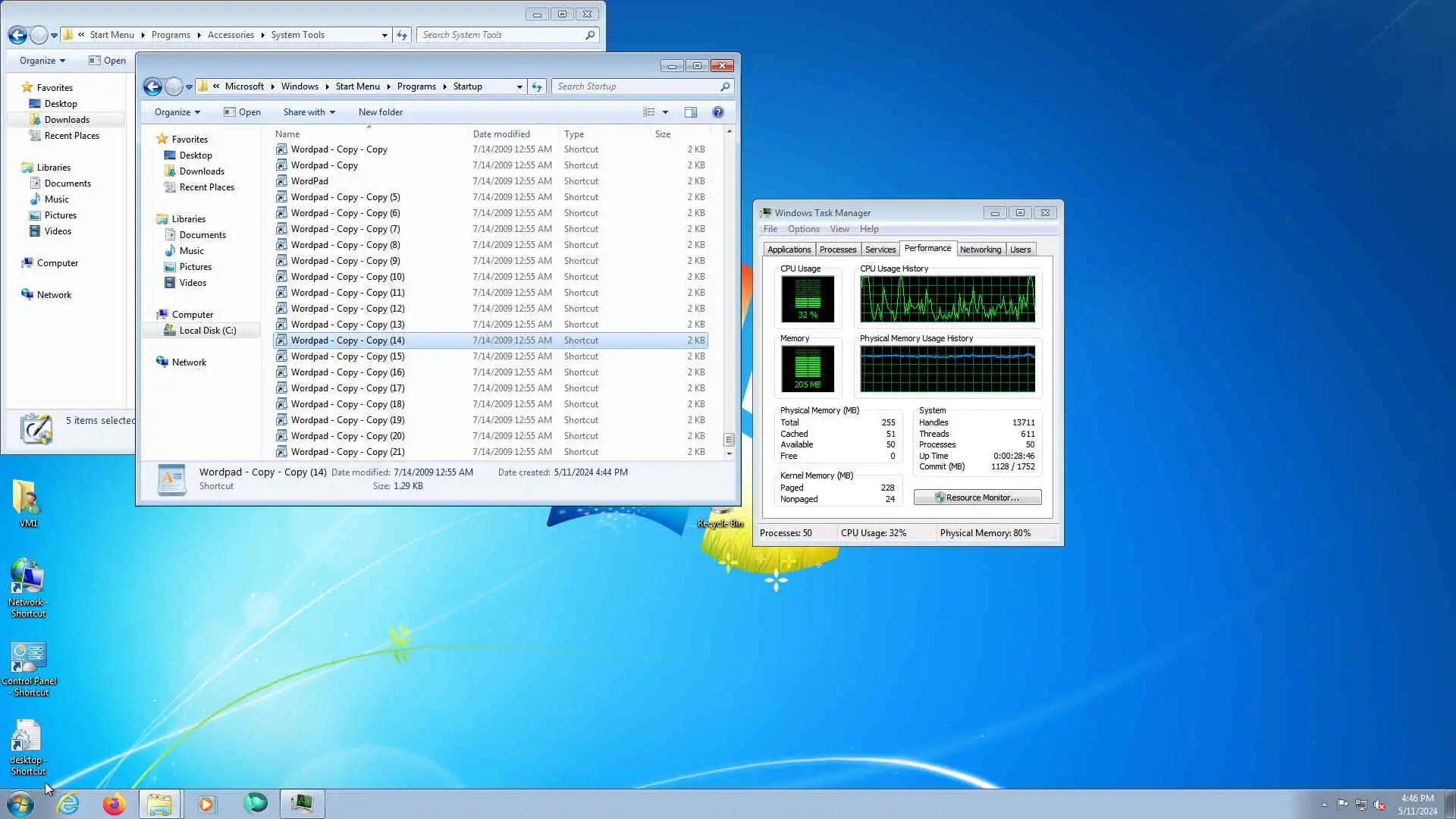Click the New folder button
This screenshot has width=1456, height=819.
point(380,112)
